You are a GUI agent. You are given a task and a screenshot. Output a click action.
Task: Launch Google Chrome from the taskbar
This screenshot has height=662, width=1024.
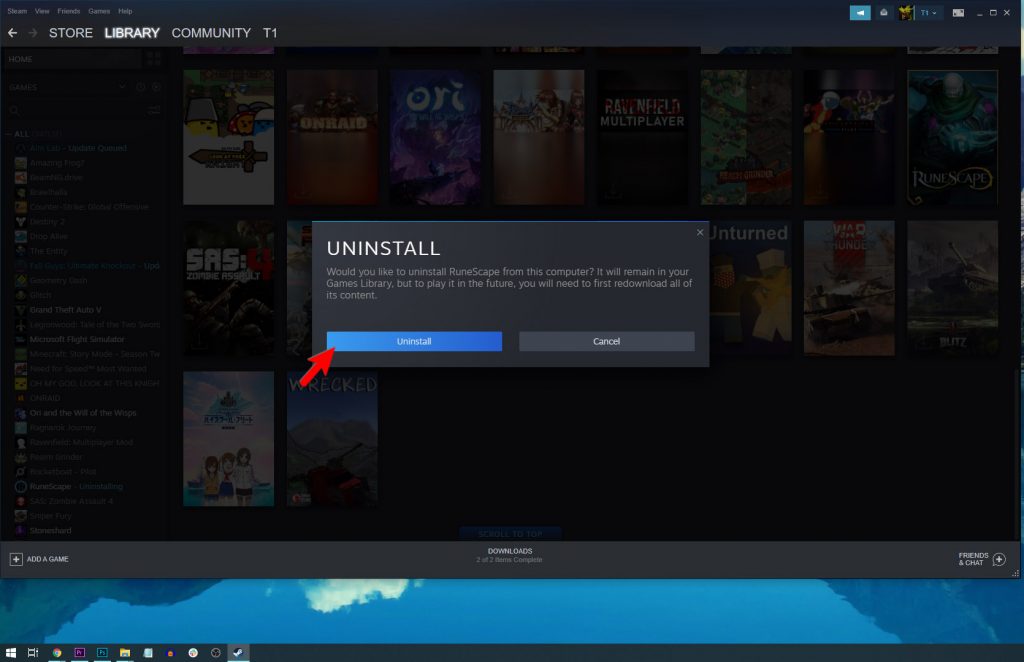57,652
